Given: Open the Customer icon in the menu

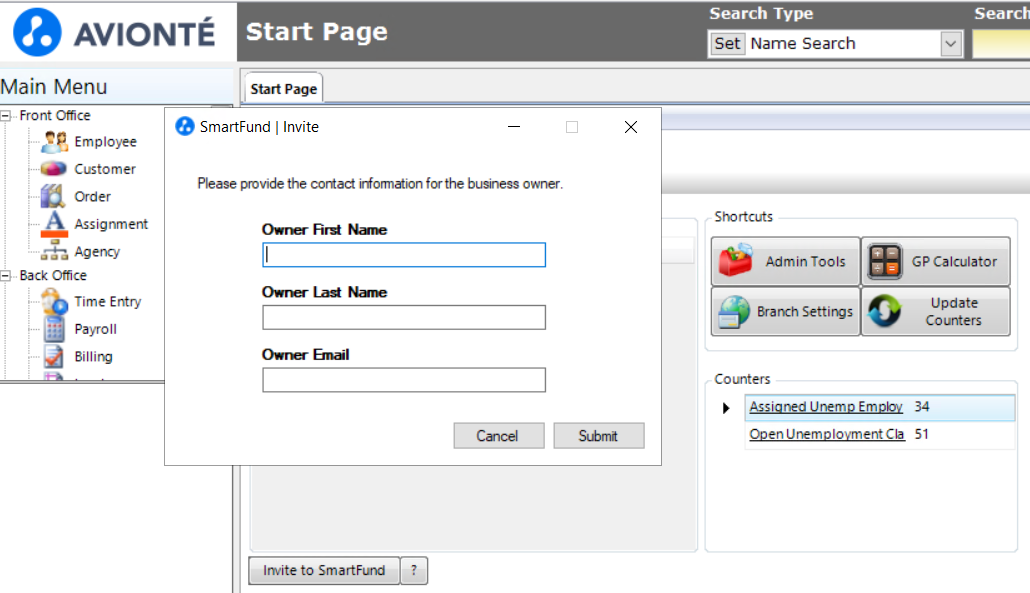Looking at the screenshot, I should click(53, 169).
